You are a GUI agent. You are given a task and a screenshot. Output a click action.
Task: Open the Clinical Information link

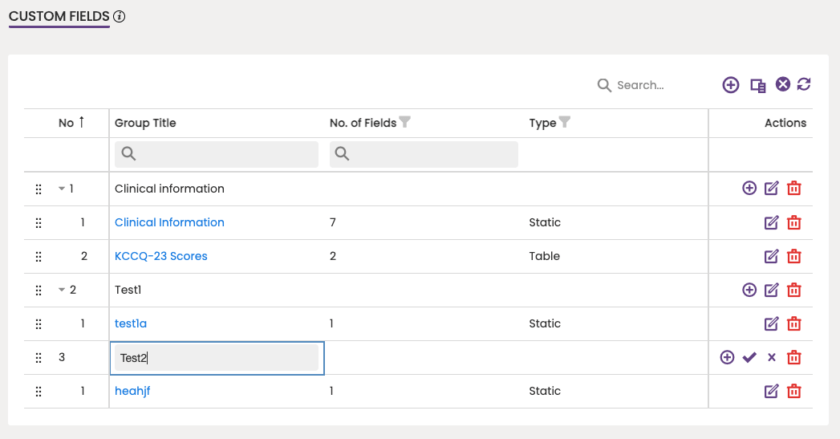click(169, 222)
